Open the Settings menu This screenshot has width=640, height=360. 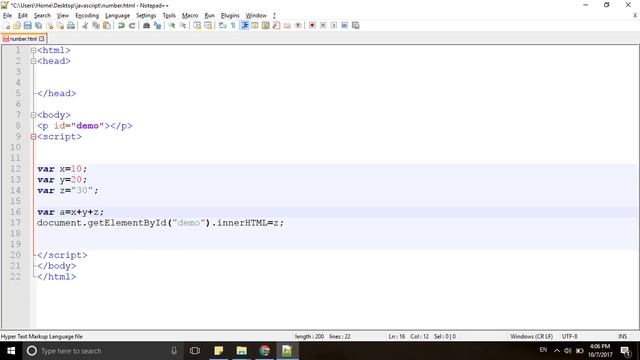pyautogui.click(x=146, y=16)
